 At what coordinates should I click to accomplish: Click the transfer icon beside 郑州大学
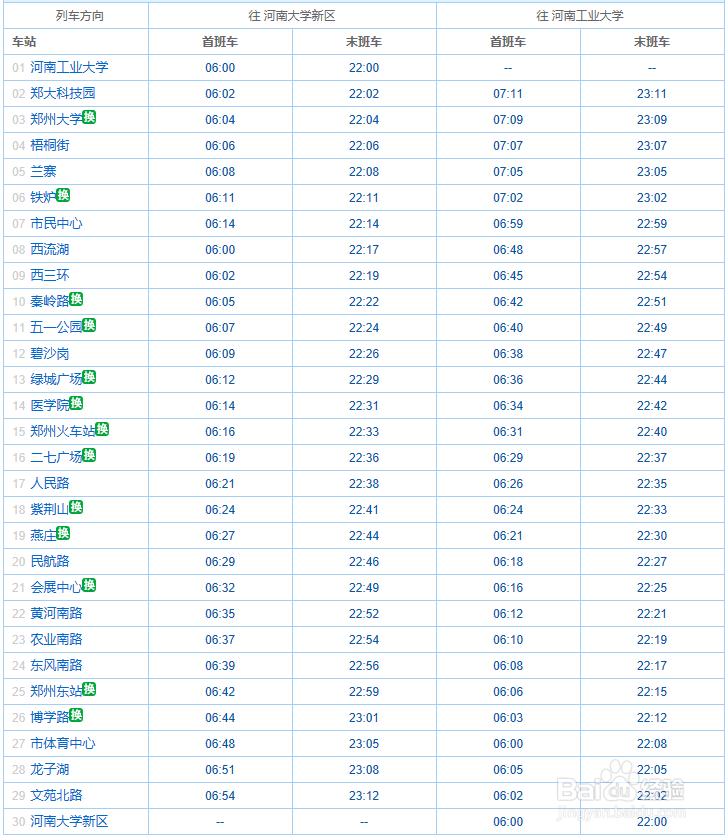(89, 117)
